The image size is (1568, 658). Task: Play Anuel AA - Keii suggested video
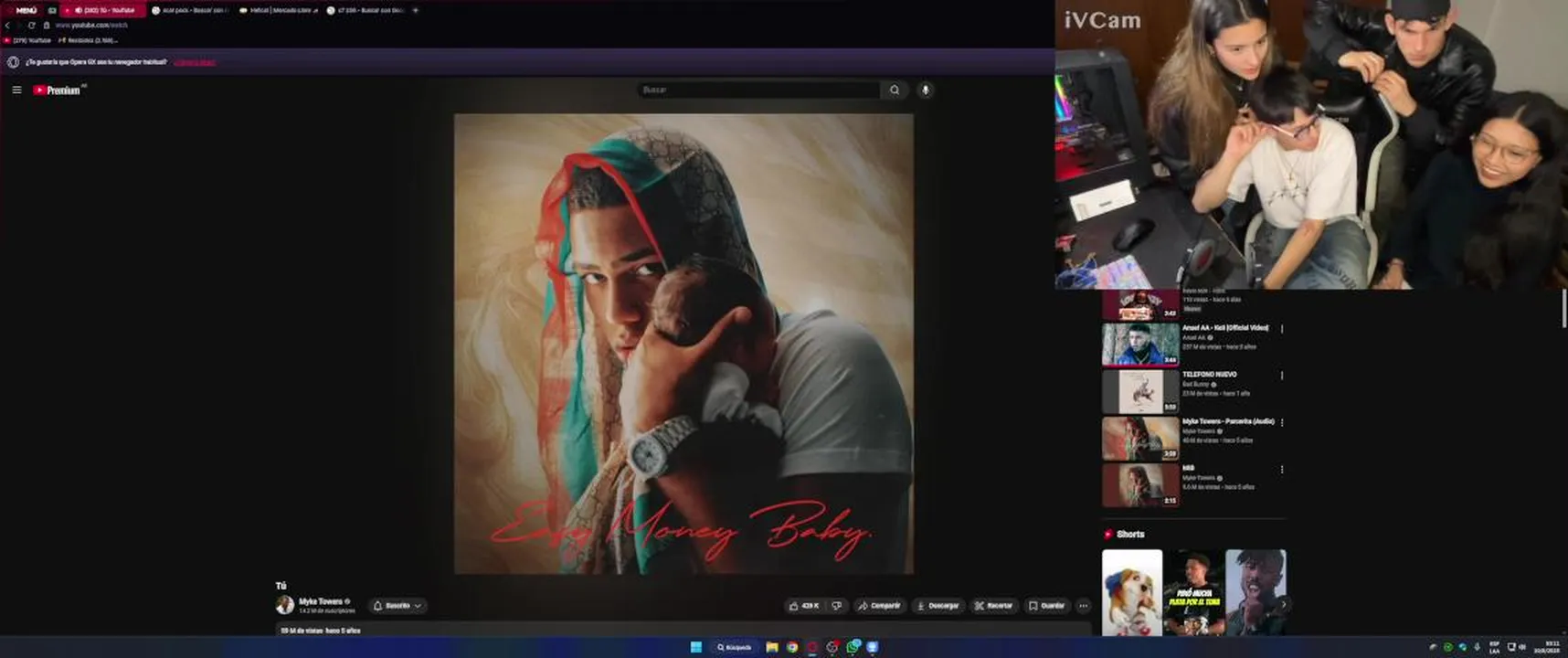(1140, 344)
